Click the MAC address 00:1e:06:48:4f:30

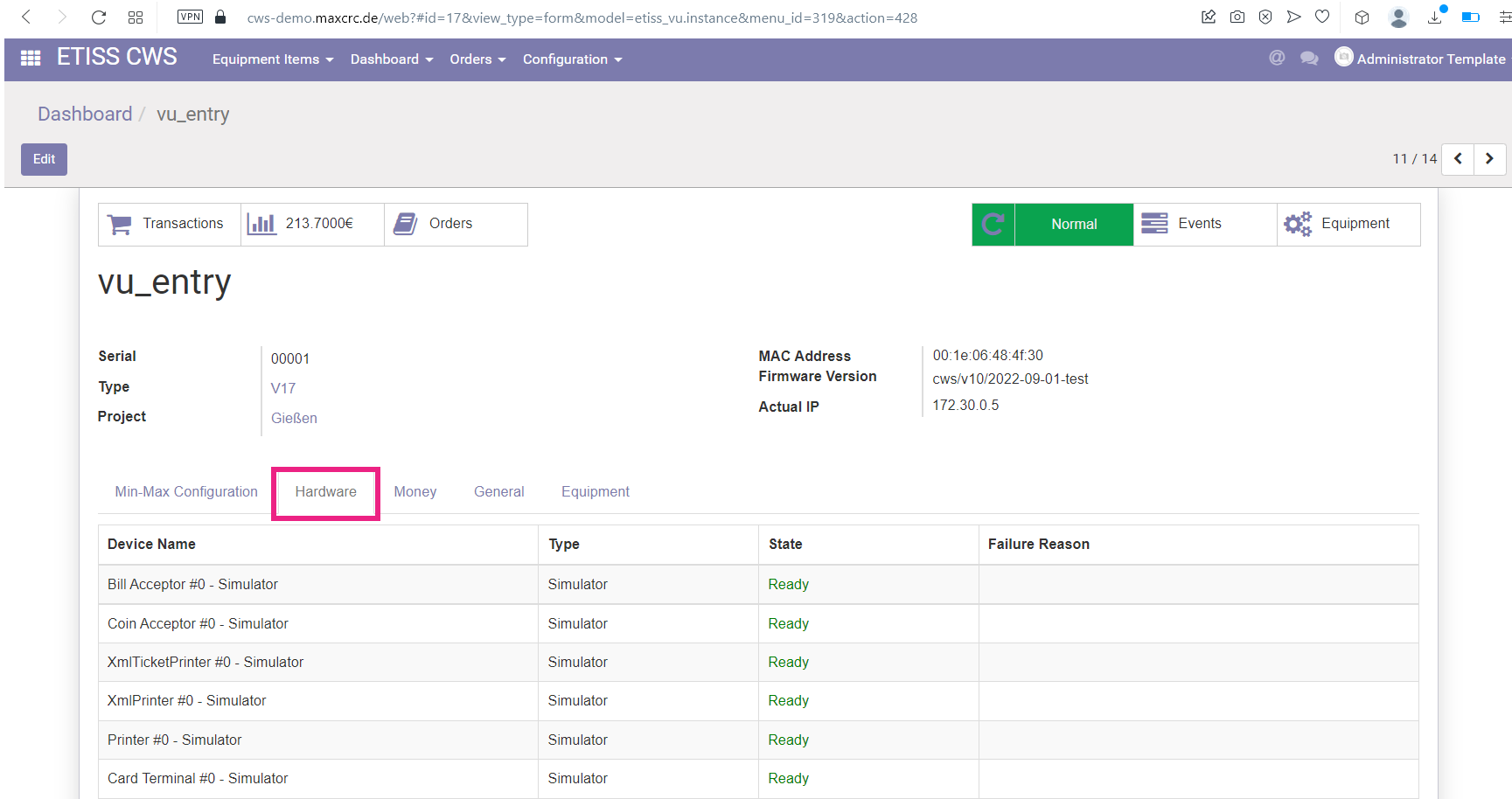point(987,355)
